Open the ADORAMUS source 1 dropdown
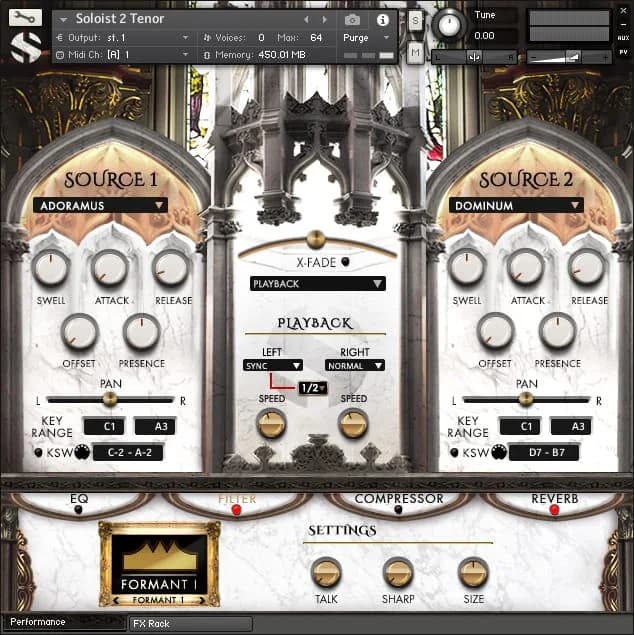 pyautogui.click(x=100, y=205)
